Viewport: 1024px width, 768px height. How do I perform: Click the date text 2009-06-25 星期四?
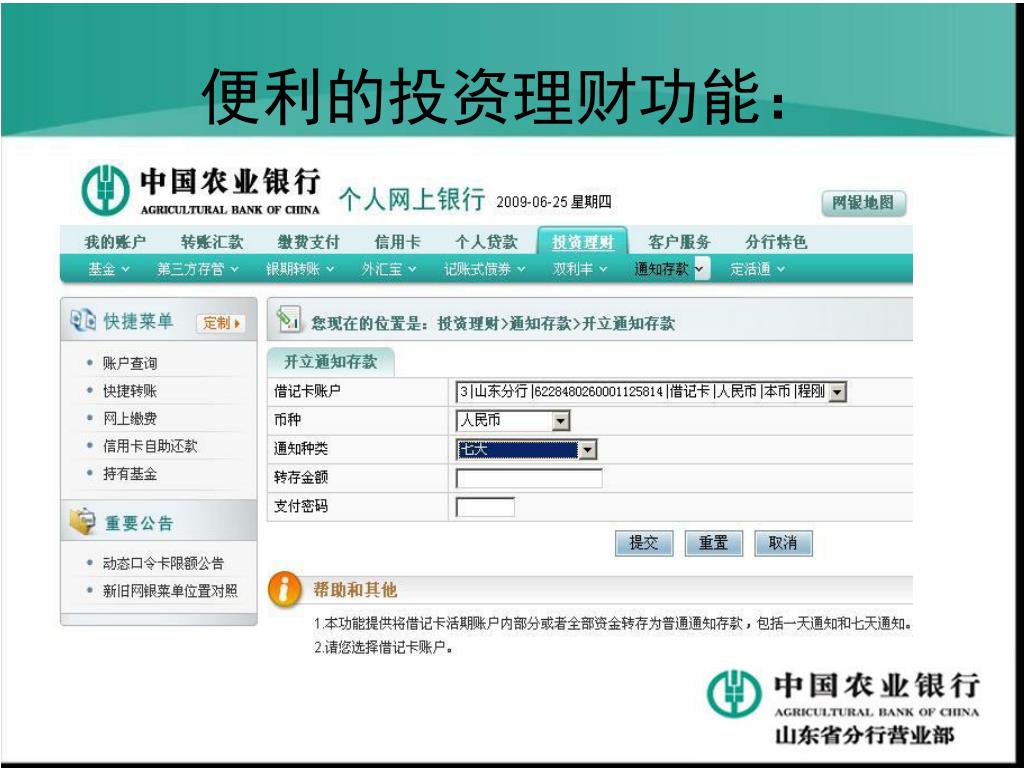[x=554, y=202]
